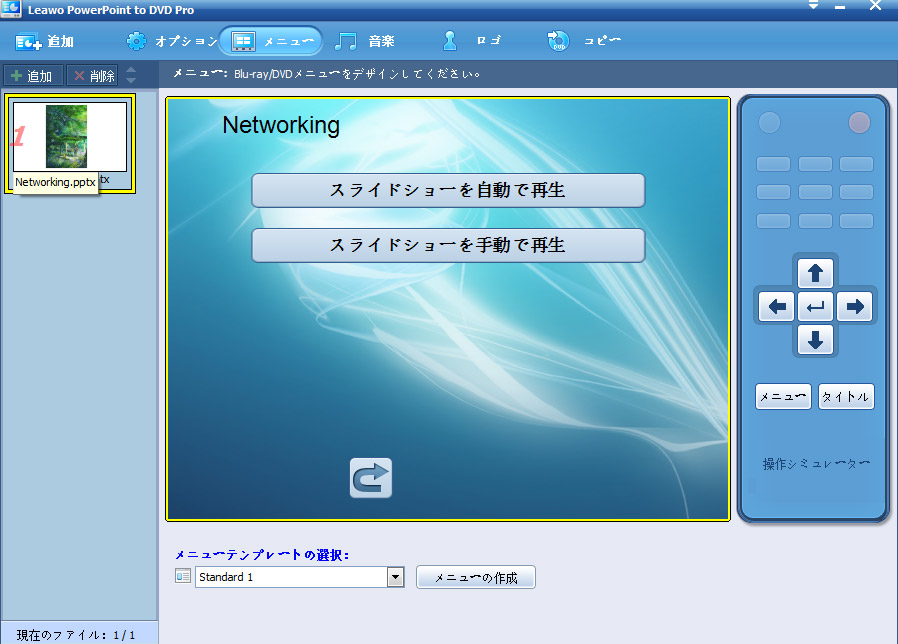The height and width of the screenshot is (644, 898).
Task: Click スライドショーを自動で再生 menu button
Action: pos(447,190)
